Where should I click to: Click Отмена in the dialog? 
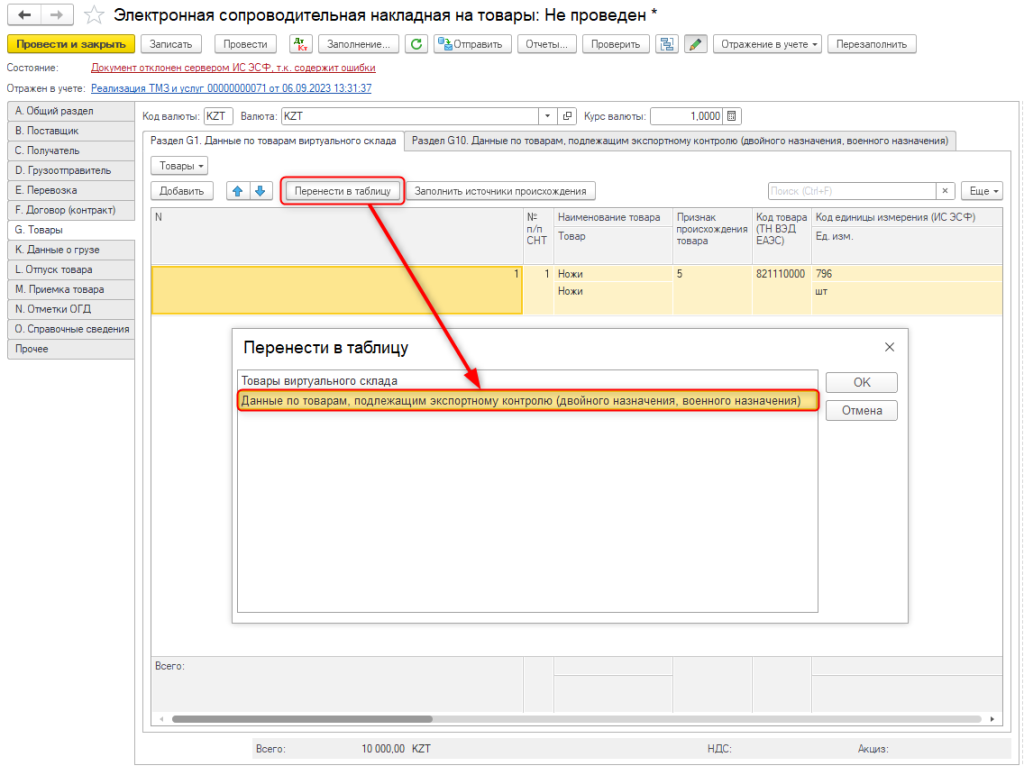[861, 410]
